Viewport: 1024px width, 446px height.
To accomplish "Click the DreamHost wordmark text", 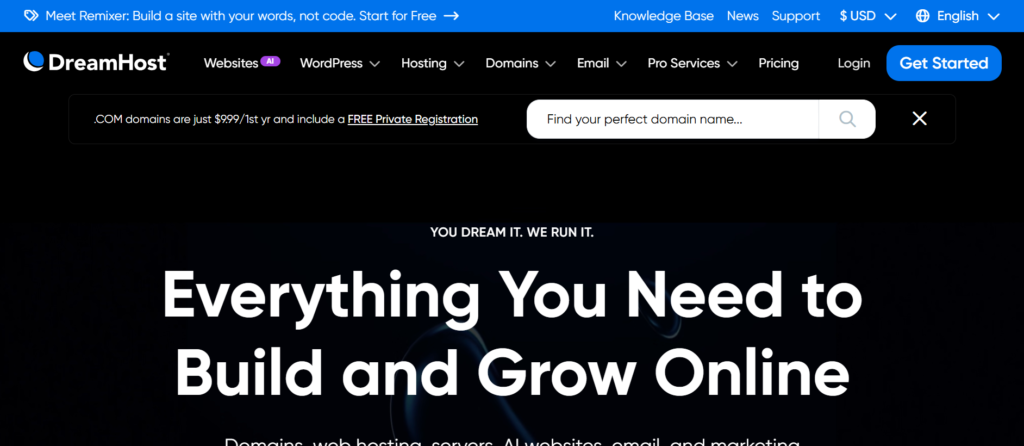I will 108,63.
